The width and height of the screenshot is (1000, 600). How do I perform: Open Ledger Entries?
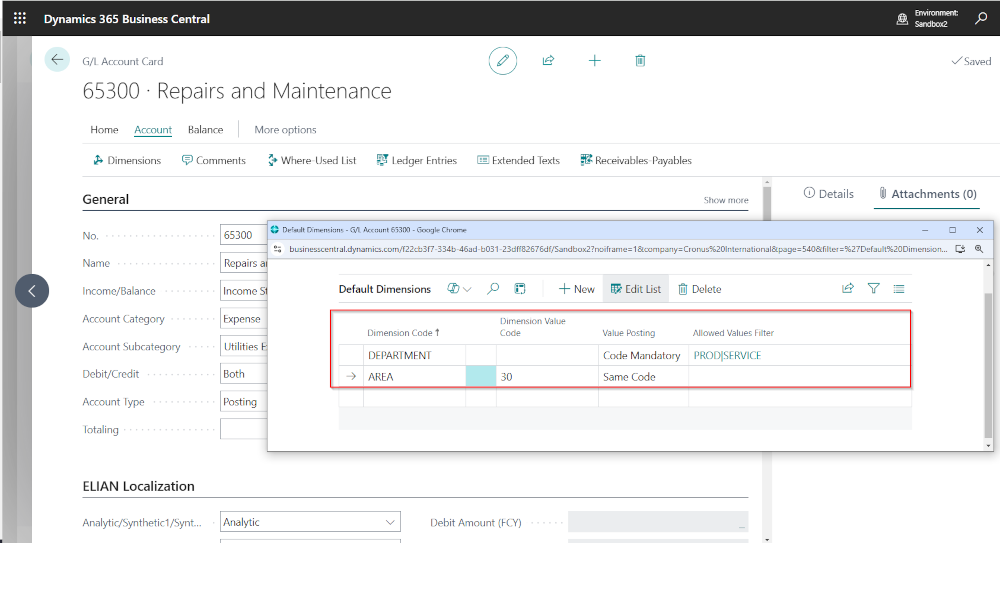pos(416,160)
